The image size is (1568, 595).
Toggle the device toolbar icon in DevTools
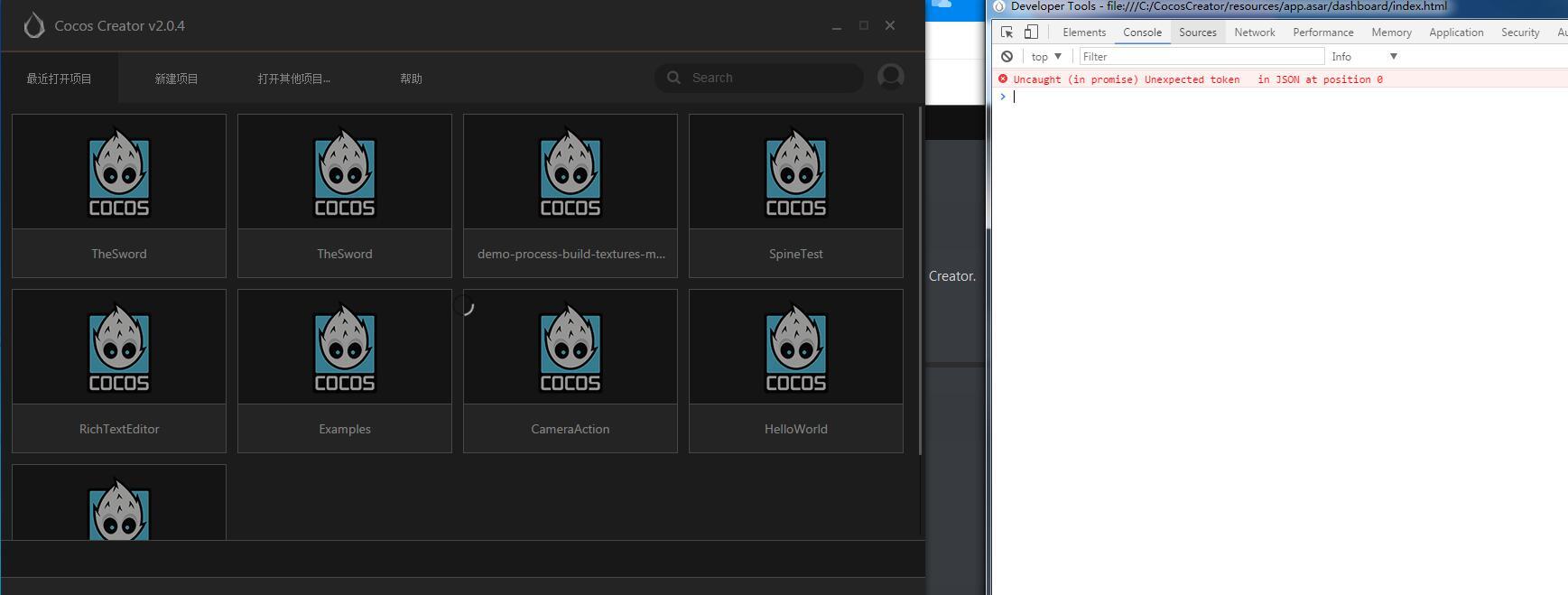pos(1031,33)
